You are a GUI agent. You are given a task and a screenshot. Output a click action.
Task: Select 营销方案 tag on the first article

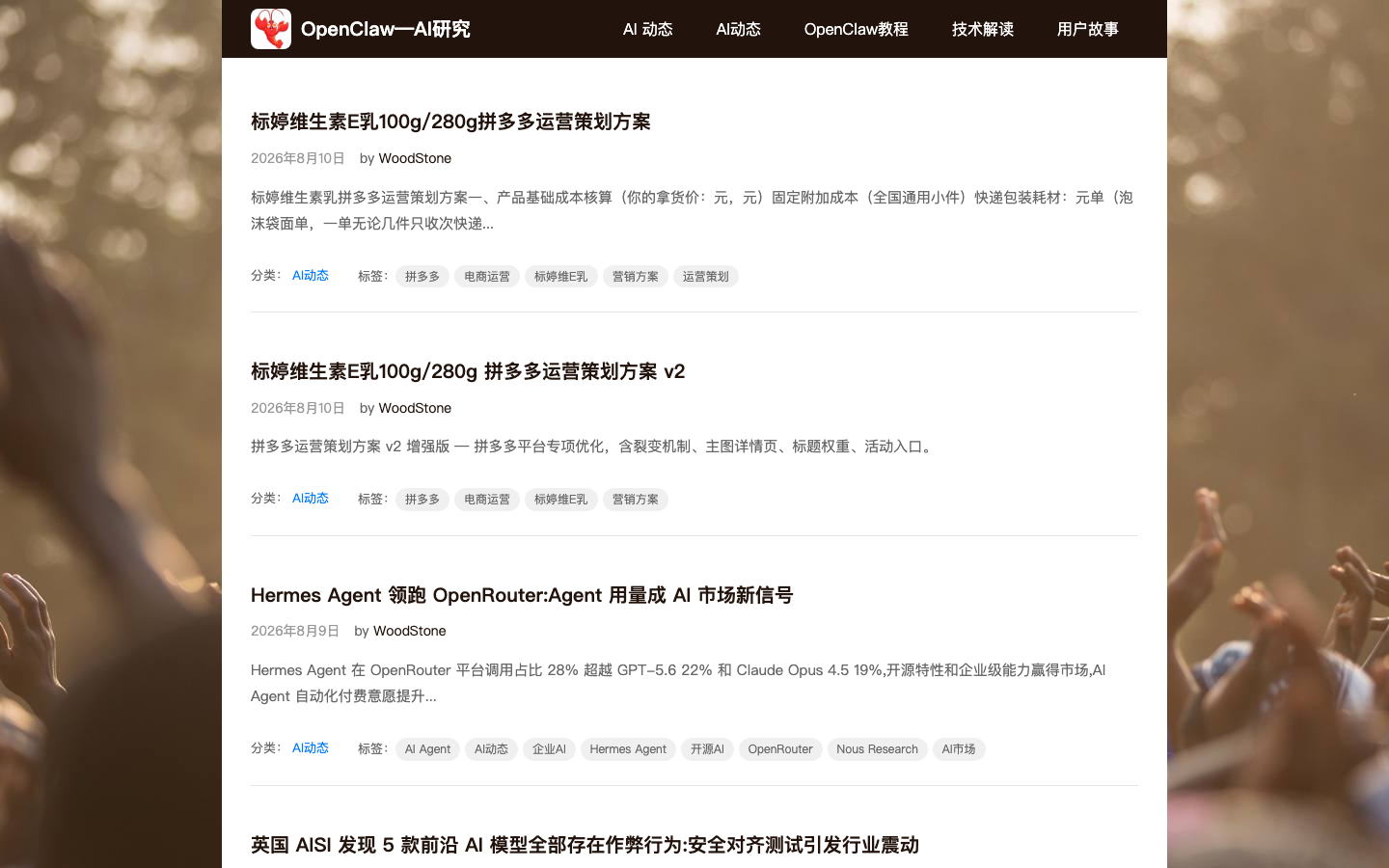(636, 277)
